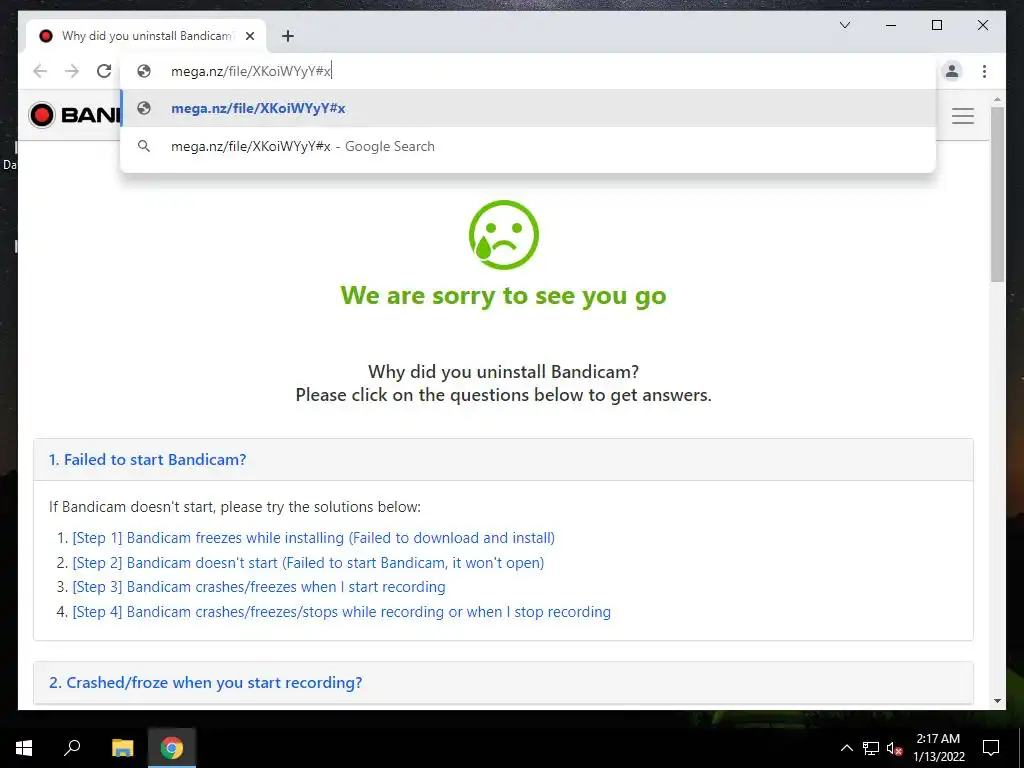Open the muted volume tray icon
This screenshot has width=1024, height=768.
(x=895, y=748)
